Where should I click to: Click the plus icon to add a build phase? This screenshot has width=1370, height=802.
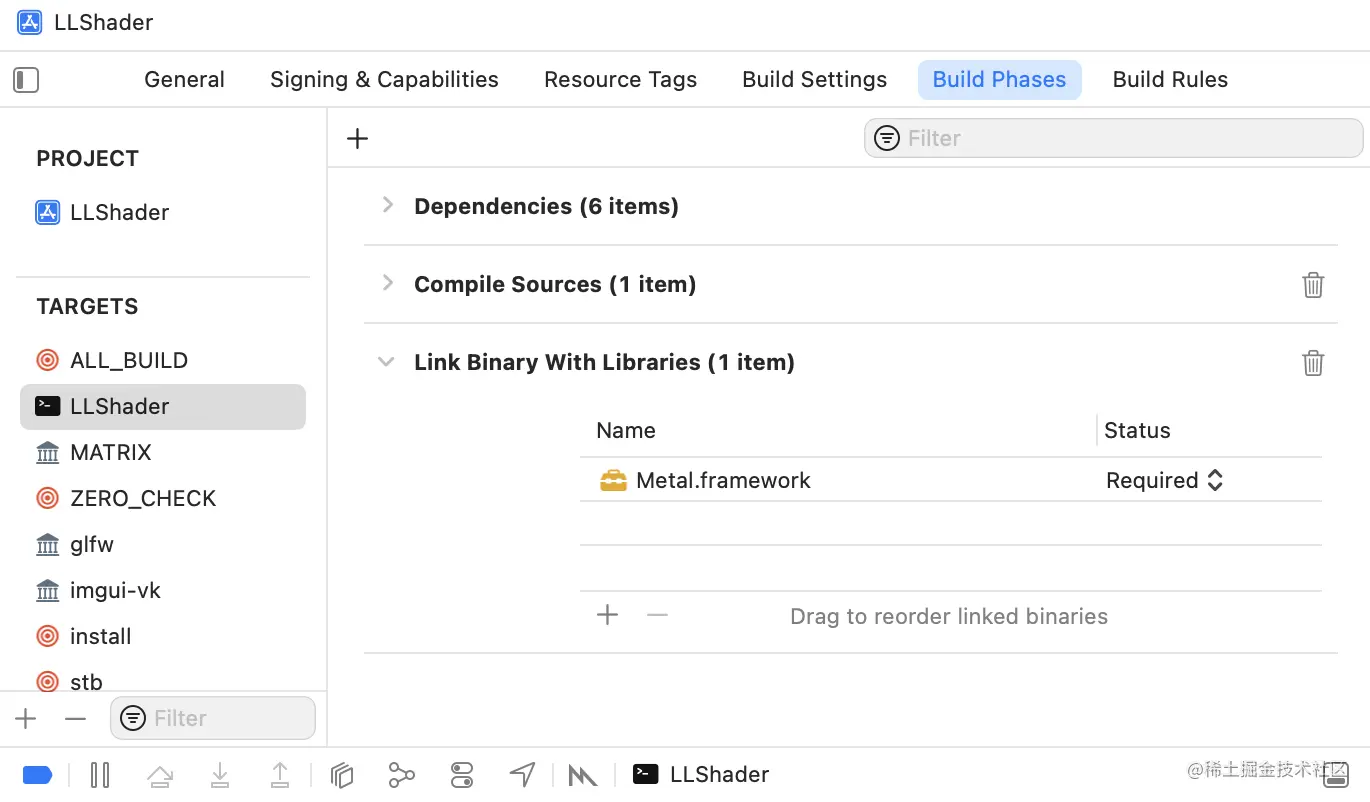(357, 138)
